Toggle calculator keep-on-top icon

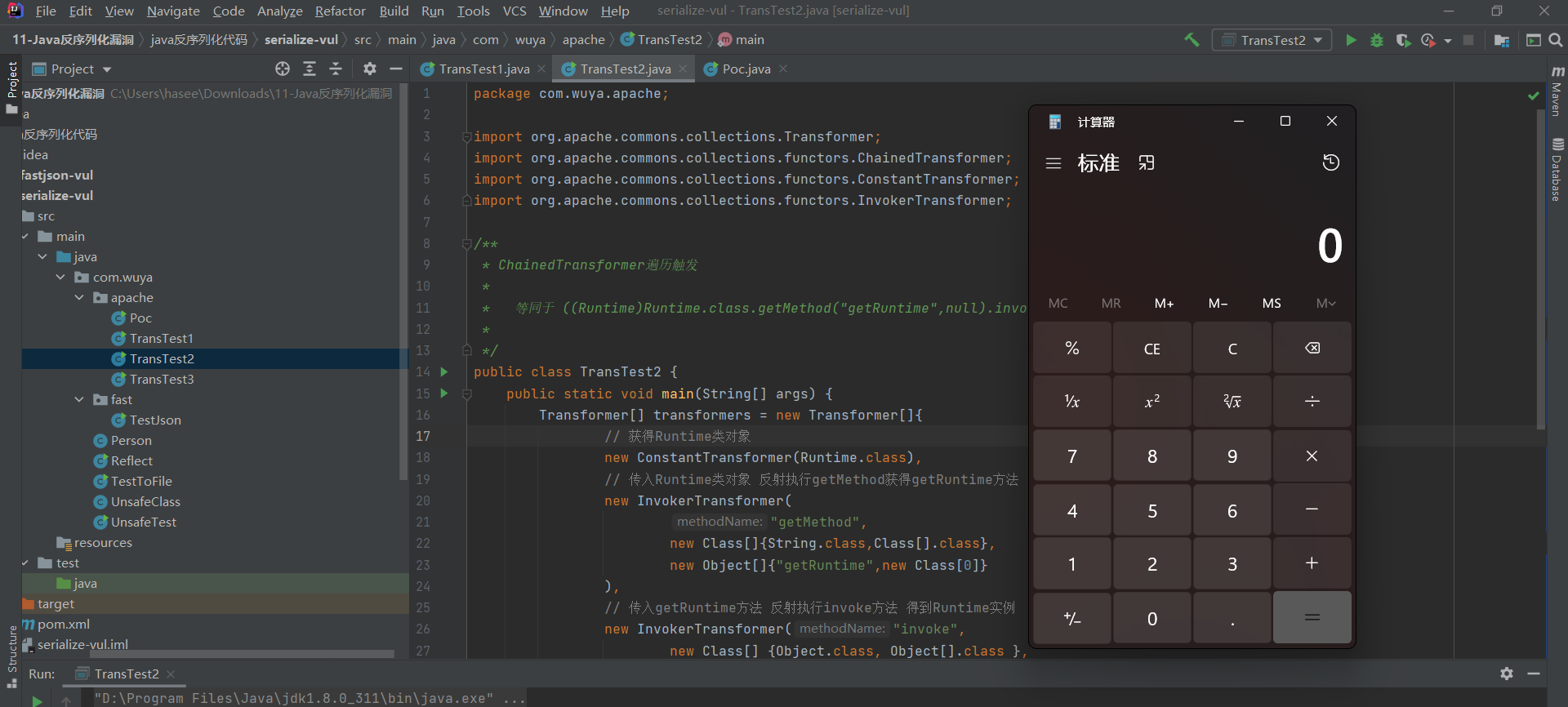(x=1147, y=163)
